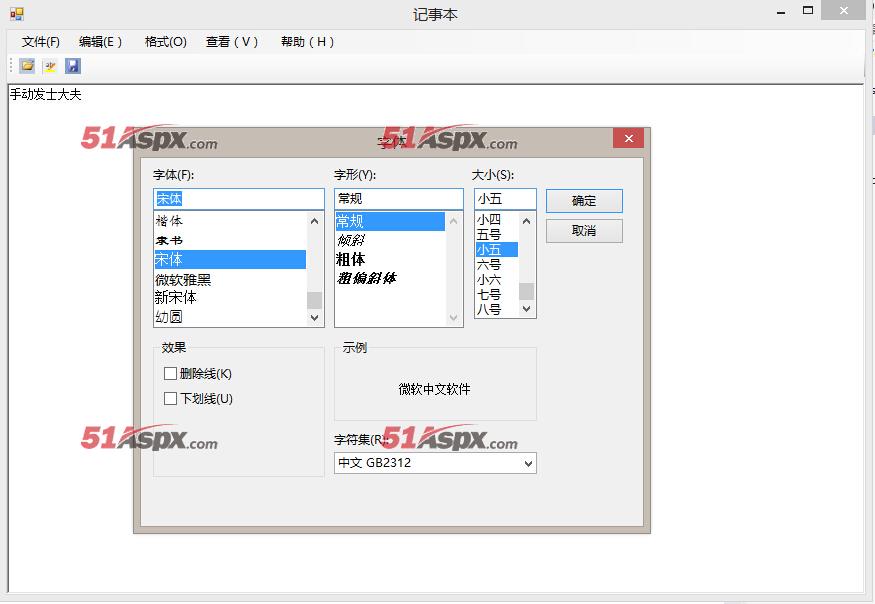Click font list scroll up arrow
This screenshot has height=604, width=875.
[x=315, y=221]
